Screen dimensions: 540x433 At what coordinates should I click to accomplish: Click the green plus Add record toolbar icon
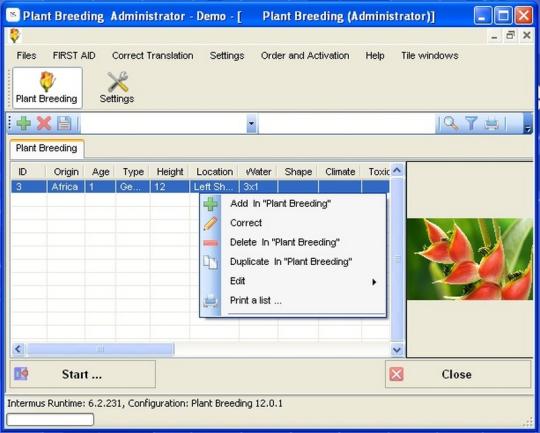24,123
